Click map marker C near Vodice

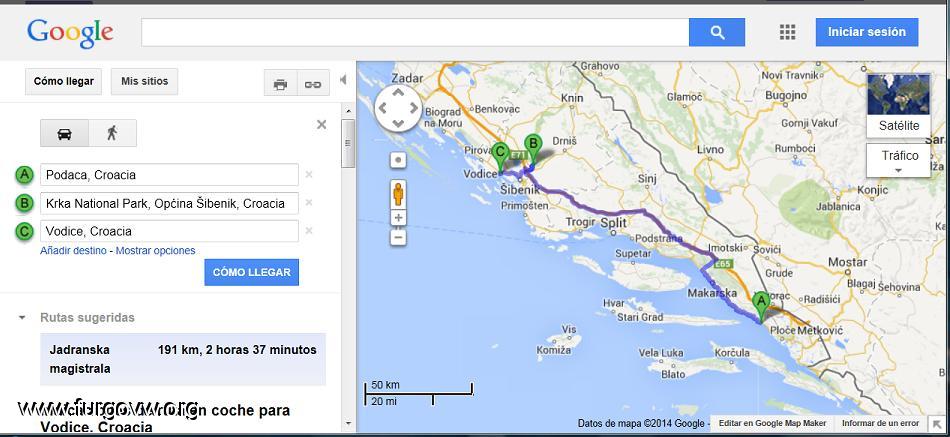[500, 157]
